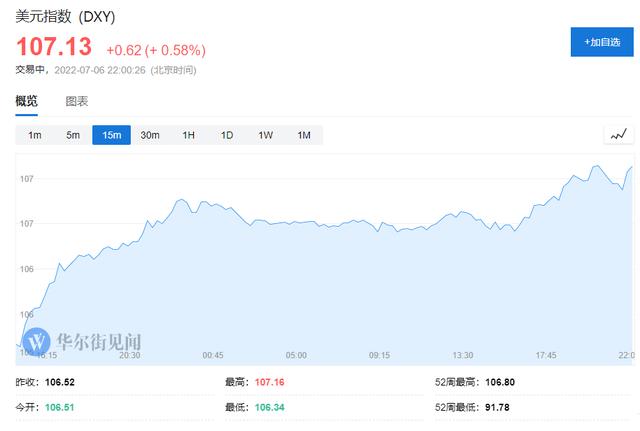Click the chart at 09:15 time marker
The width and height of the screenshot is (640, 431).
[x=379, y=355]
